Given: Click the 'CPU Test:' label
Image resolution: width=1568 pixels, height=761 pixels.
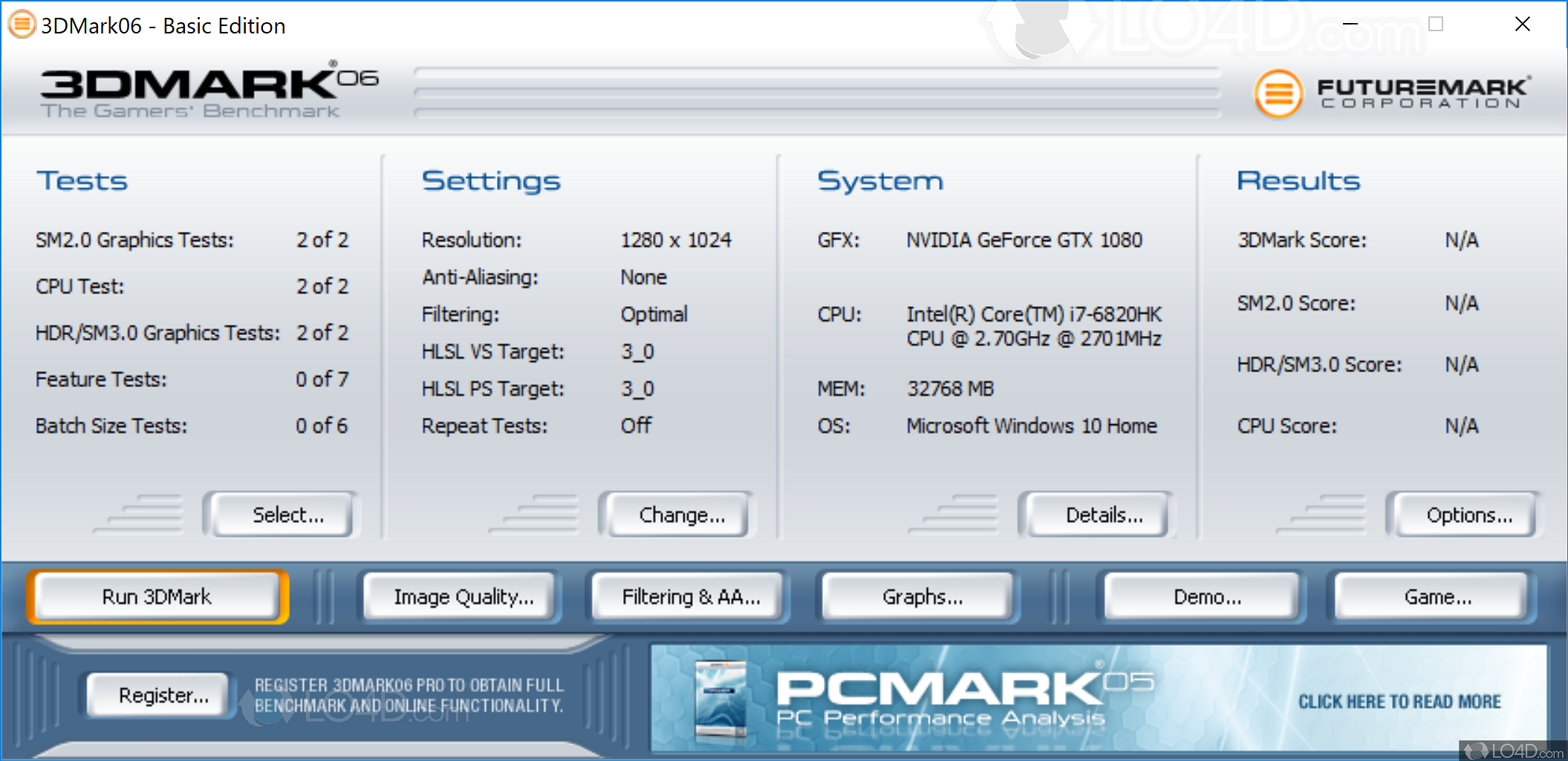Looking at the screenshot, I should pos(79,286).
